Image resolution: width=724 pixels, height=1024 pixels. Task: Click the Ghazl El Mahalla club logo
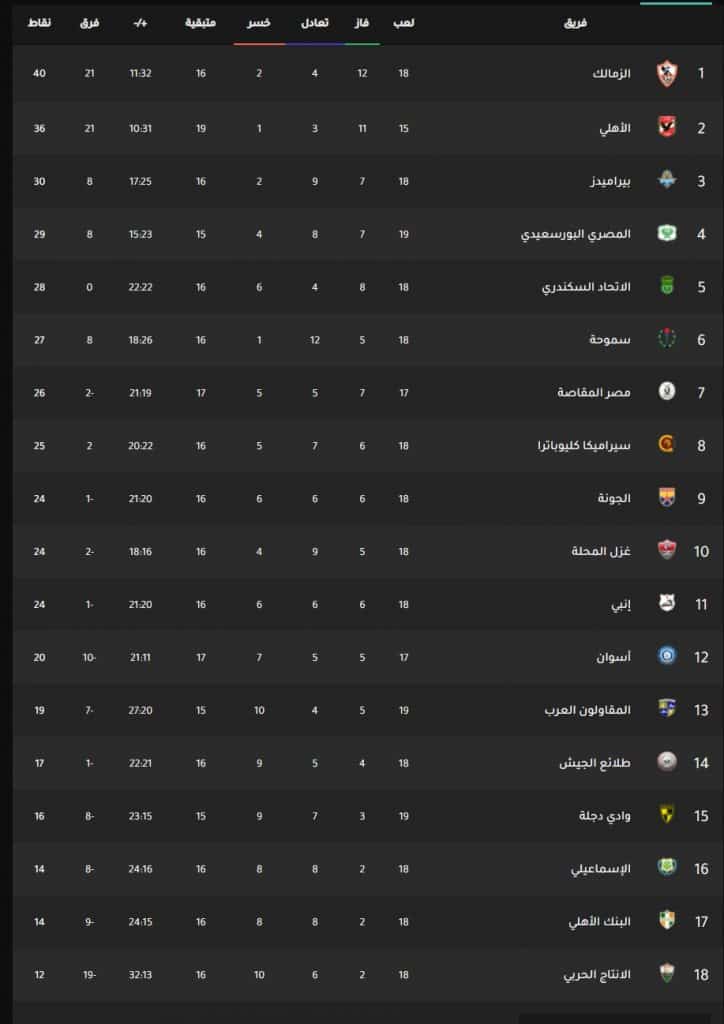click(667, 551)
